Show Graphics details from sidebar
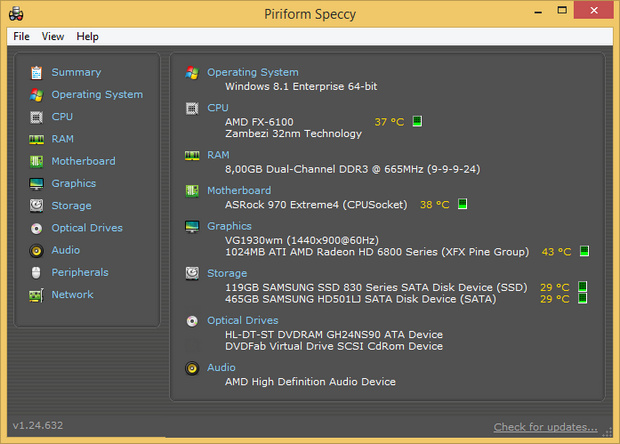 tap(74, 183)
